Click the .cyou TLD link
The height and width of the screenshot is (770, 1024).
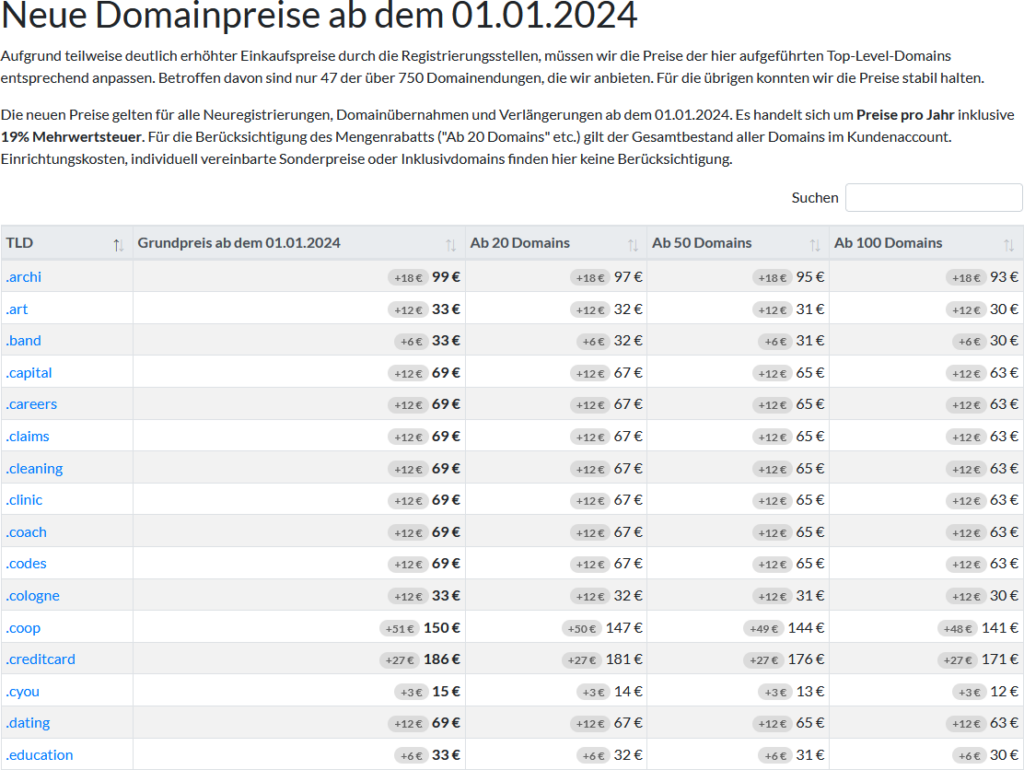click(x=23, y=692)
